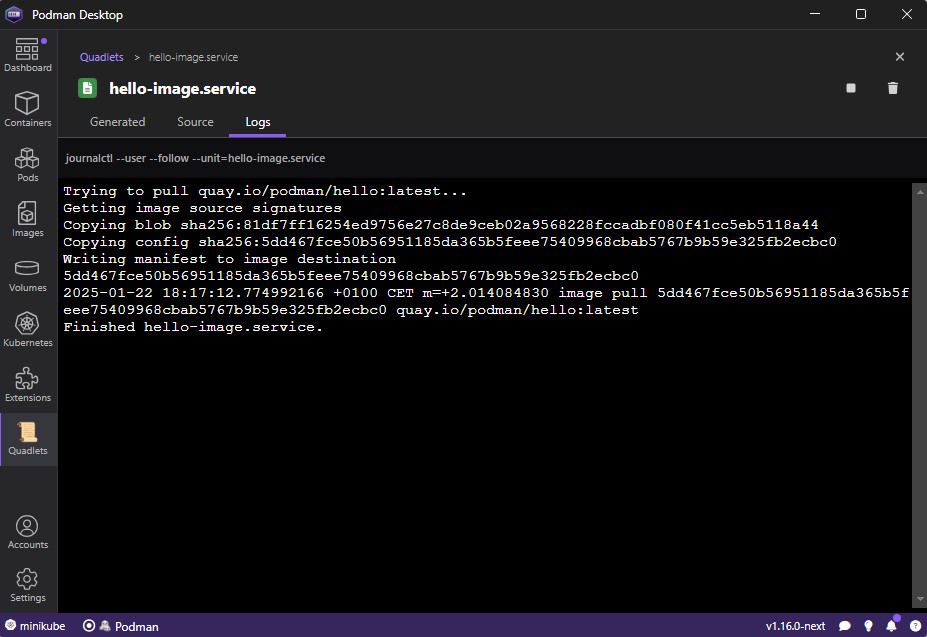Switch to the Source tab

(x=195, y=122)
